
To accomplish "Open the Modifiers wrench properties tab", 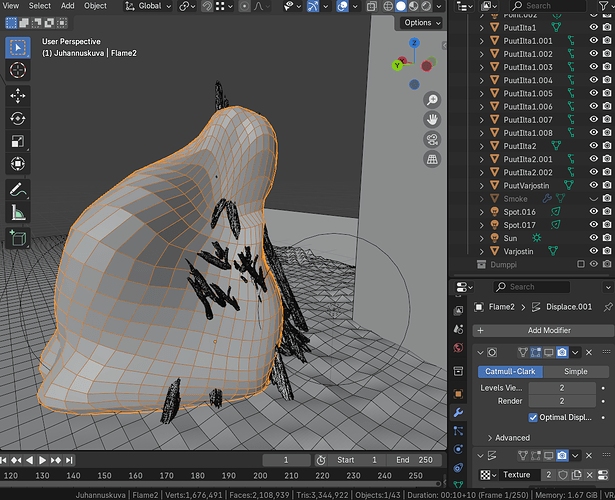I will (458, 412).
